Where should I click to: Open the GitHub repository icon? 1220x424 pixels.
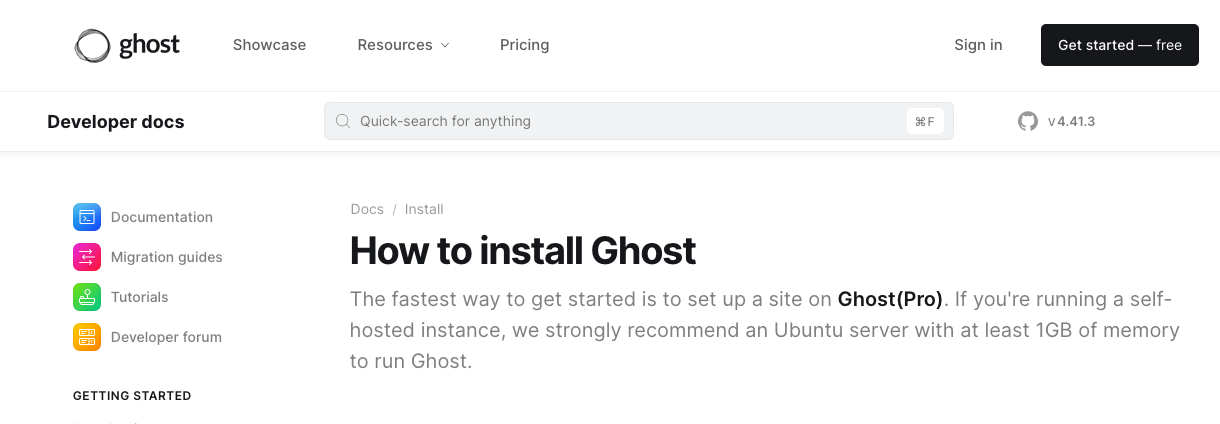coord(1028,122)
